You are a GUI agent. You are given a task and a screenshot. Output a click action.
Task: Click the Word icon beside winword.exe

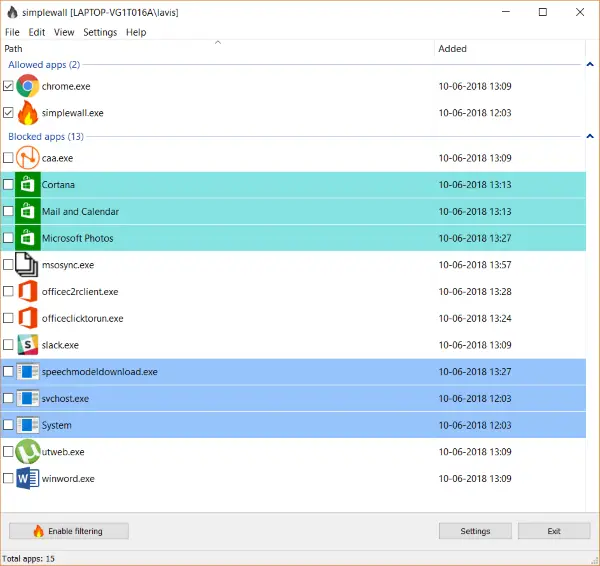tap(28, 478)
